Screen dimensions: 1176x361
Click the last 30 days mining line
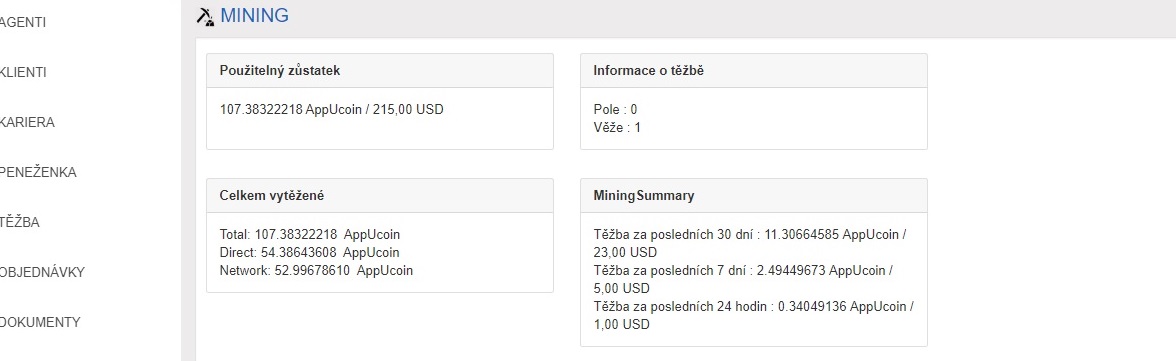pos(750,243)
